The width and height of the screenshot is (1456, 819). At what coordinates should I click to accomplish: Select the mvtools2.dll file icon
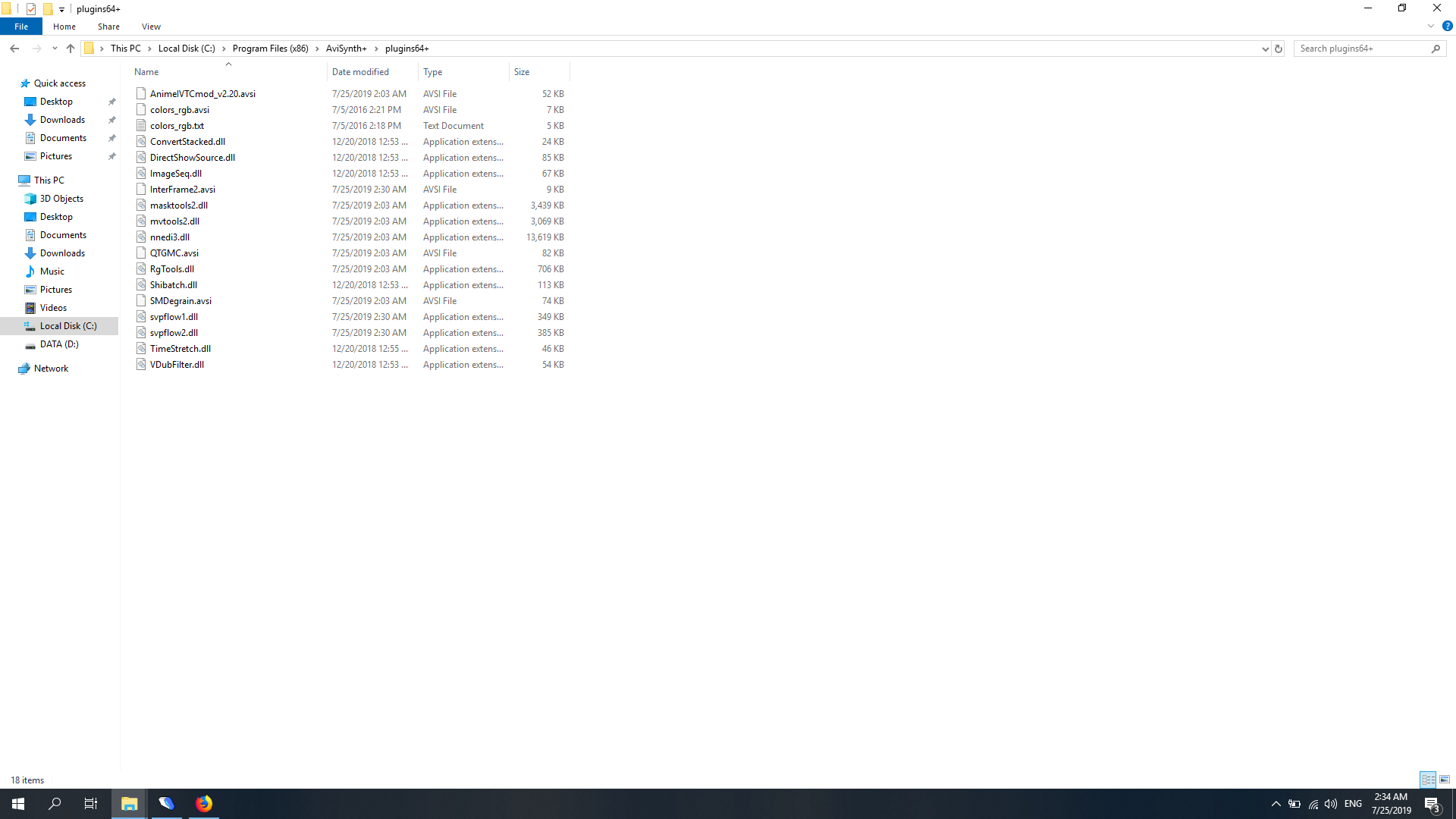click(141, 221)
